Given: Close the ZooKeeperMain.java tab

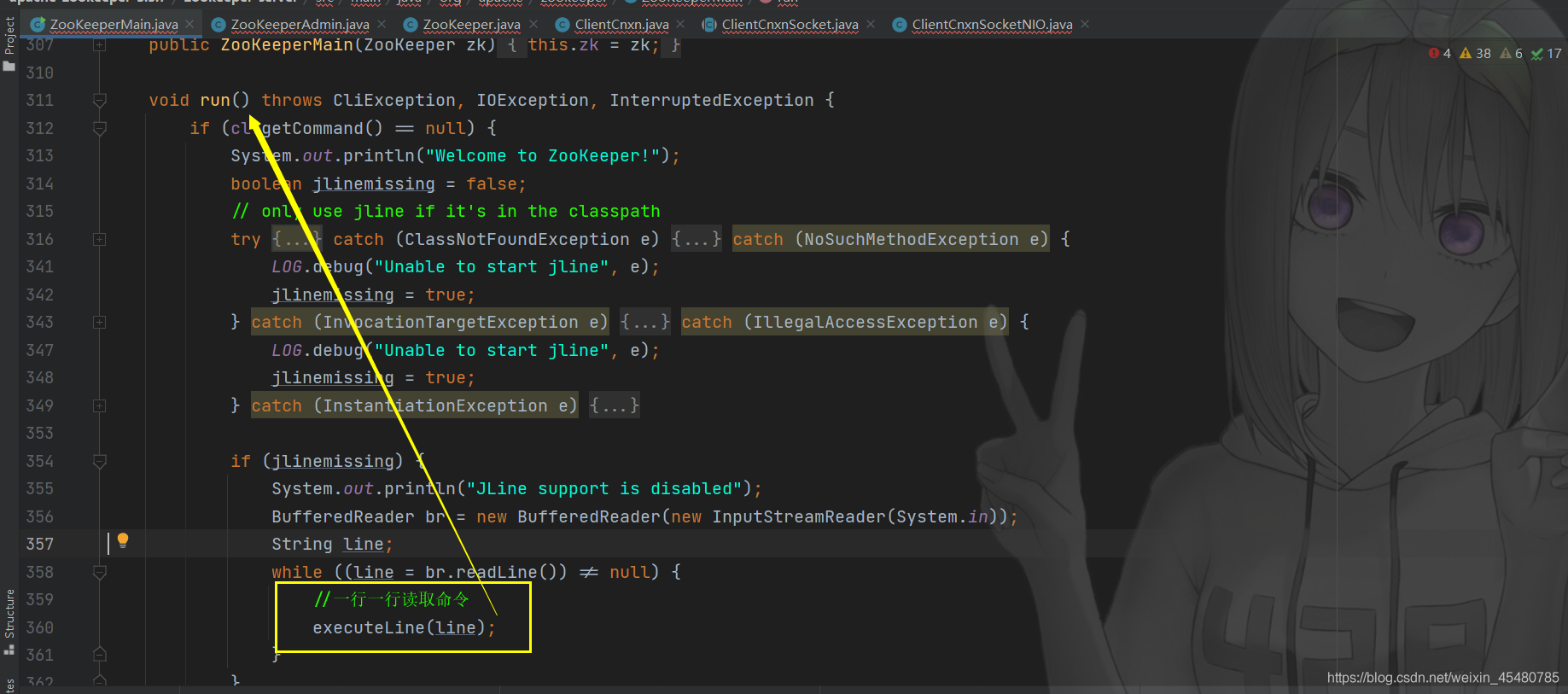Looking at the screenshot, I should pyautogui.click(x=189, y=24).
